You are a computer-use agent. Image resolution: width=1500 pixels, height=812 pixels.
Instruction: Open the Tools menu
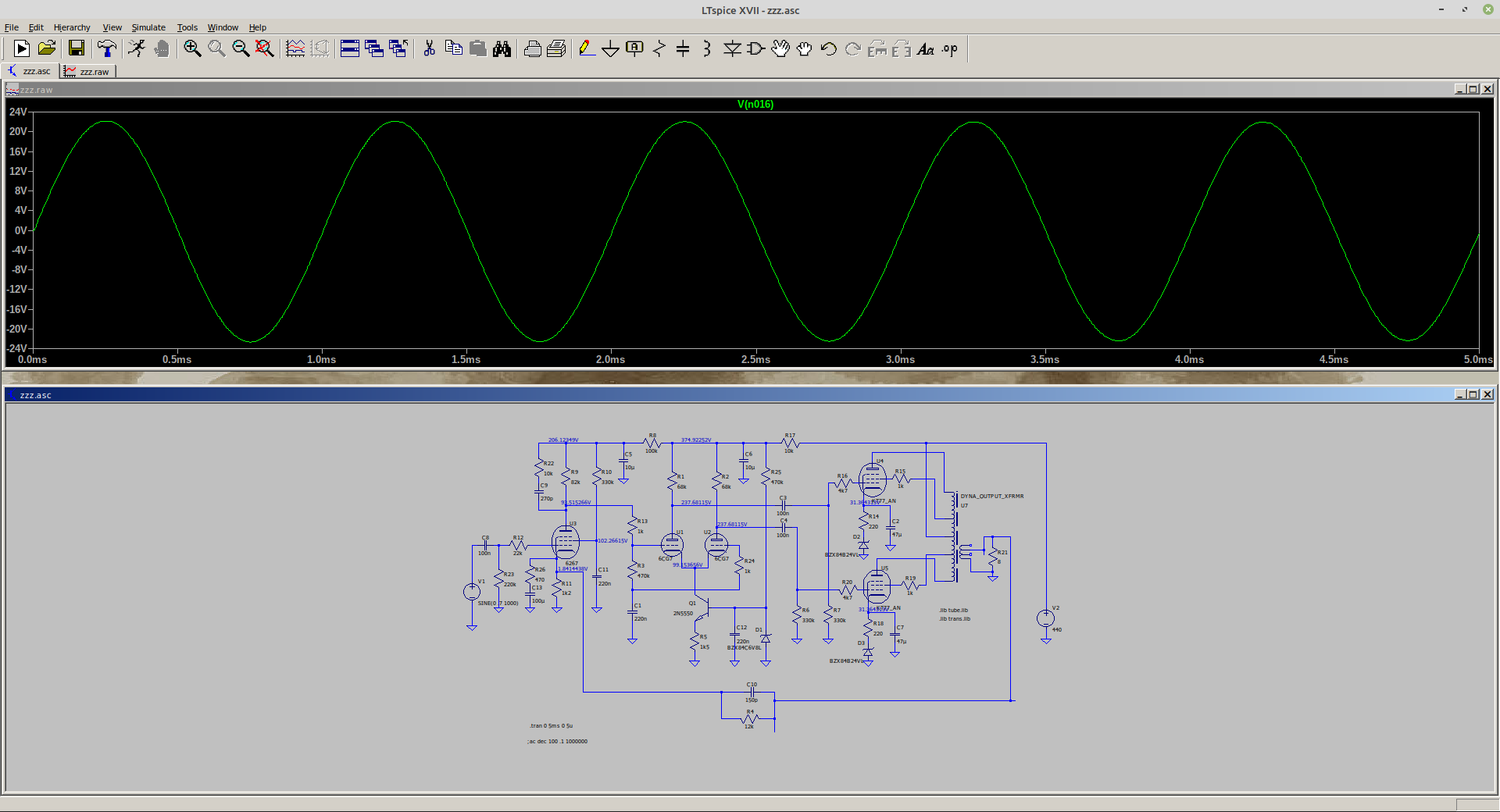pyautogui.click(x=187, y=27)
